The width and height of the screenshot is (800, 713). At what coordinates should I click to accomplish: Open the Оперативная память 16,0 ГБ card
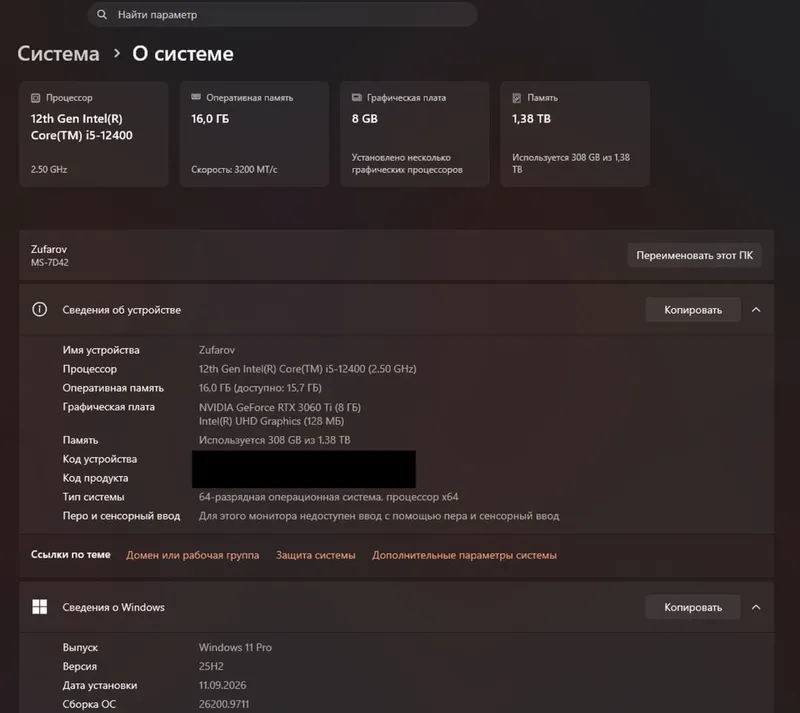[254, 134]
